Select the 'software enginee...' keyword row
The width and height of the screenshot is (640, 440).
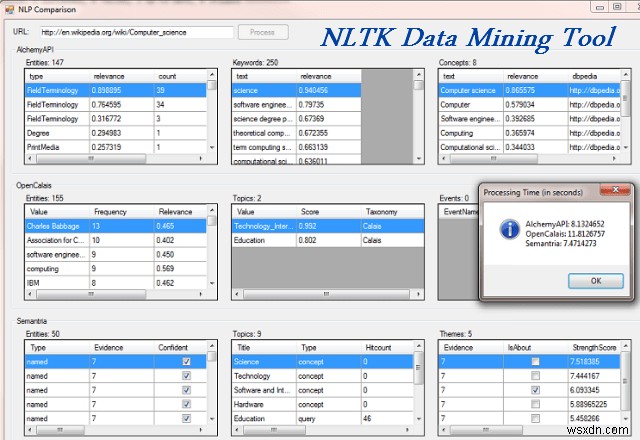click(296, 104)
